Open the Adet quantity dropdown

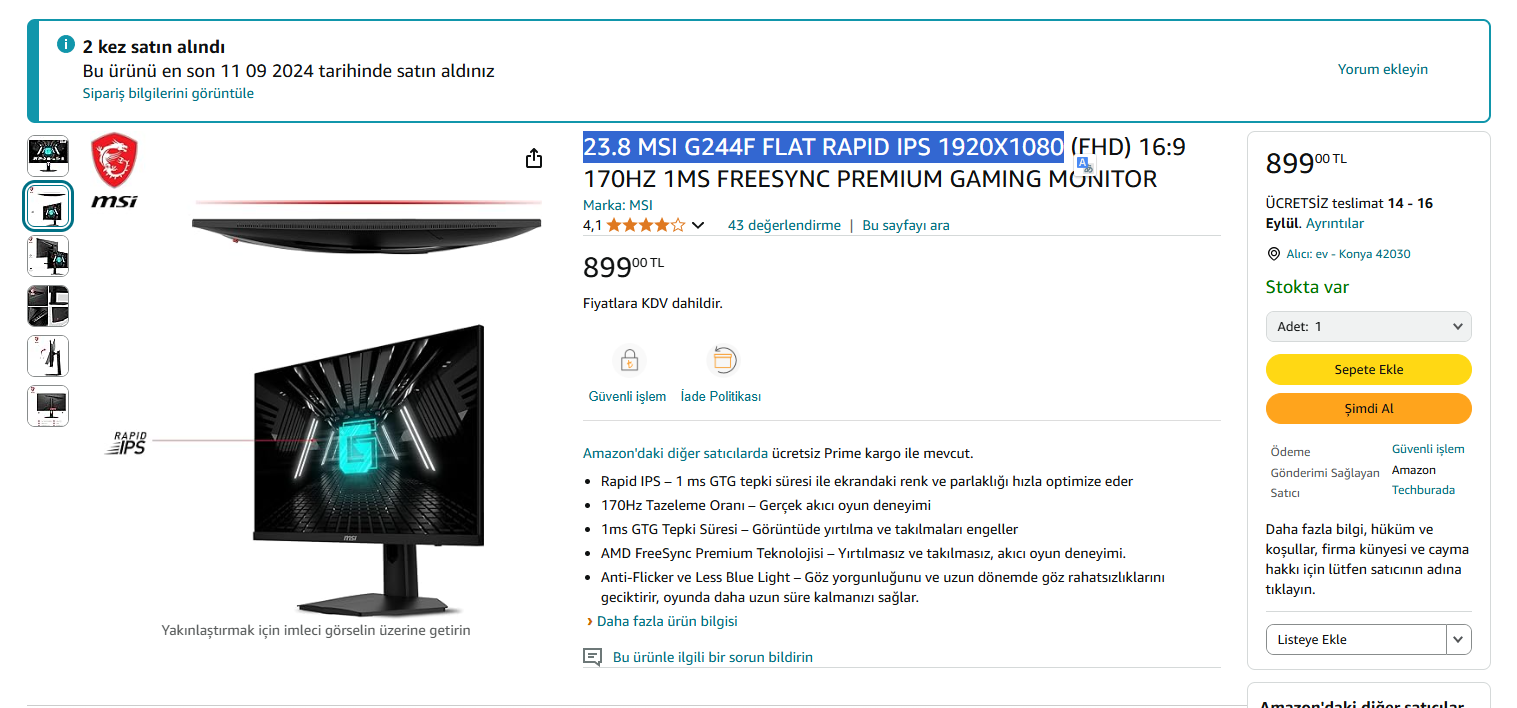pos(1368,327)
